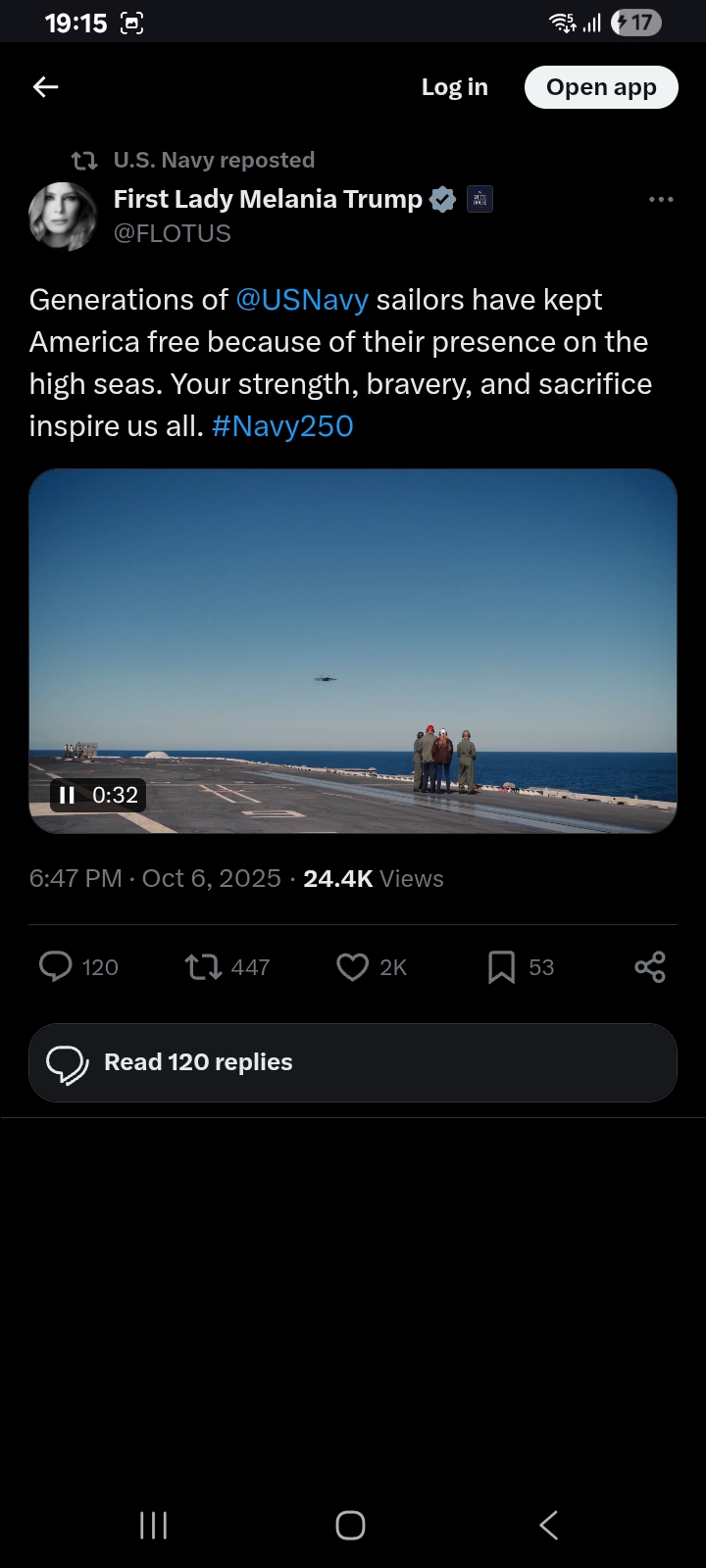
Task: Tap the blue verified checkmark badge
Action: pos(443,199)
